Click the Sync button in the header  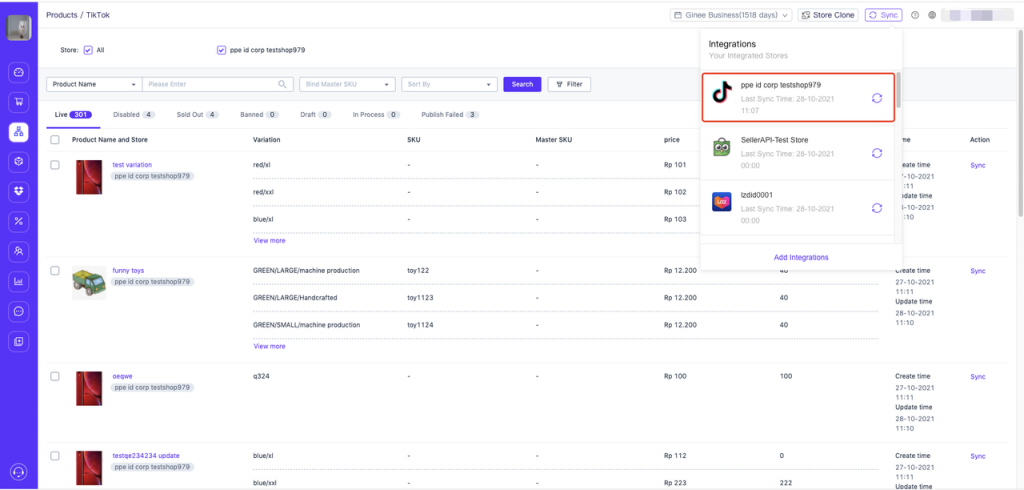[884, 15]
